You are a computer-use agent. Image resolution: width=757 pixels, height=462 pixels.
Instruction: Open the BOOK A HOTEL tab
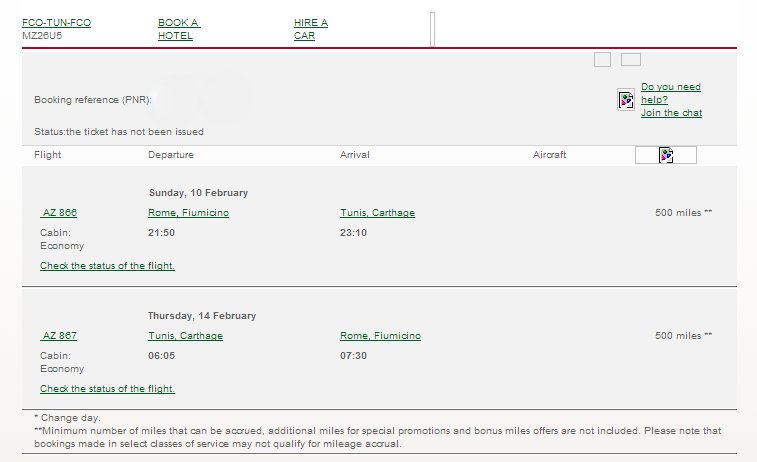click(179, 29)
